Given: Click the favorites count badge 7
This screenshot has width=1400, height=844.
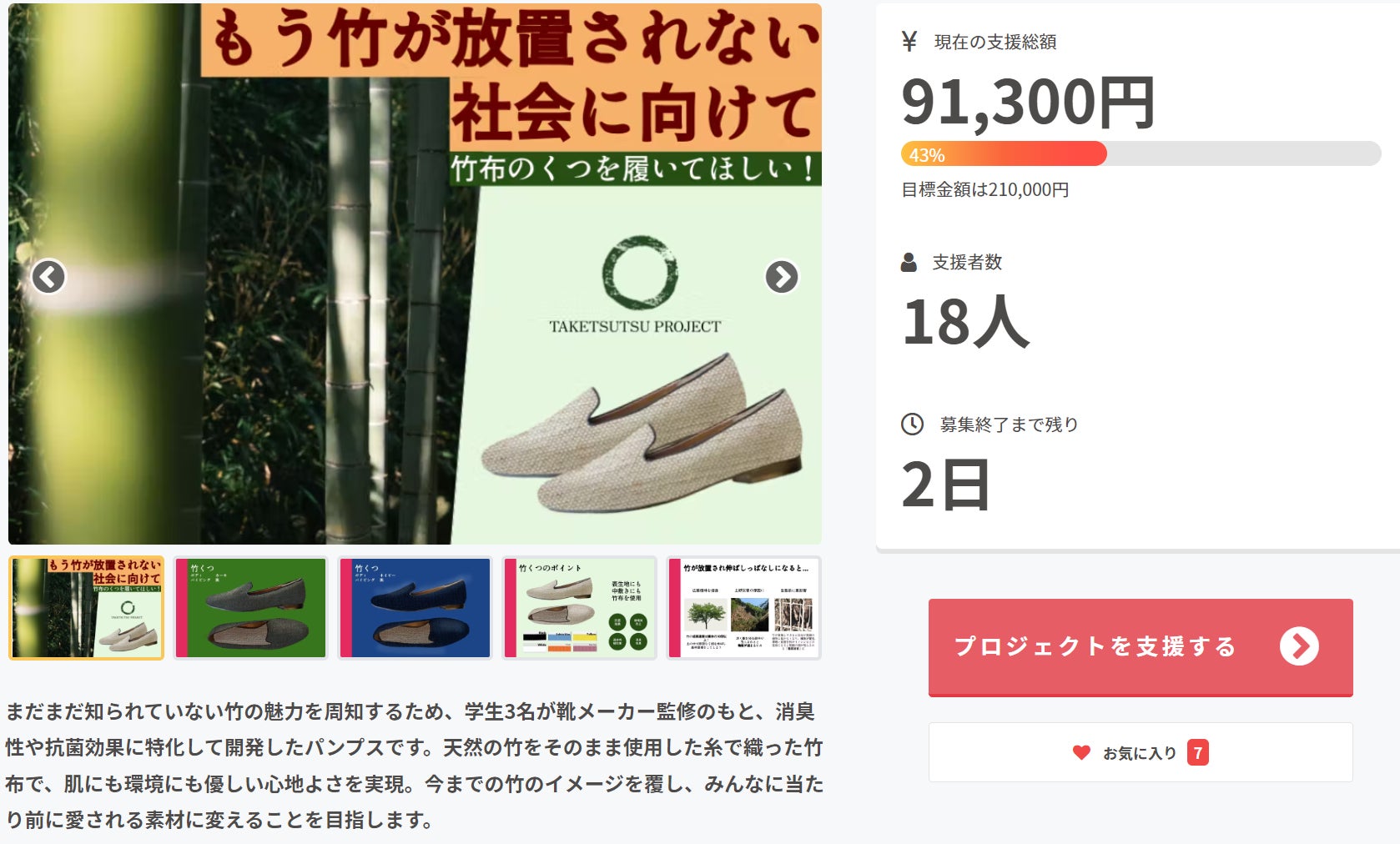Looking at the screenshot, I should (x=1198, y=752).
